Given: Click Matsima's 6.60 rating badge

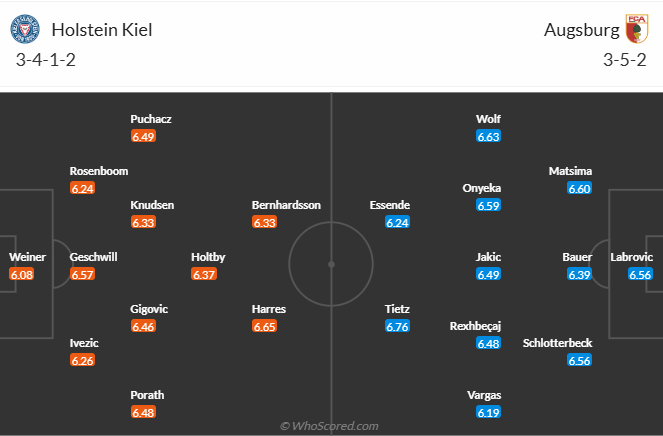Looking at the screenshot, I should [579, 188].
